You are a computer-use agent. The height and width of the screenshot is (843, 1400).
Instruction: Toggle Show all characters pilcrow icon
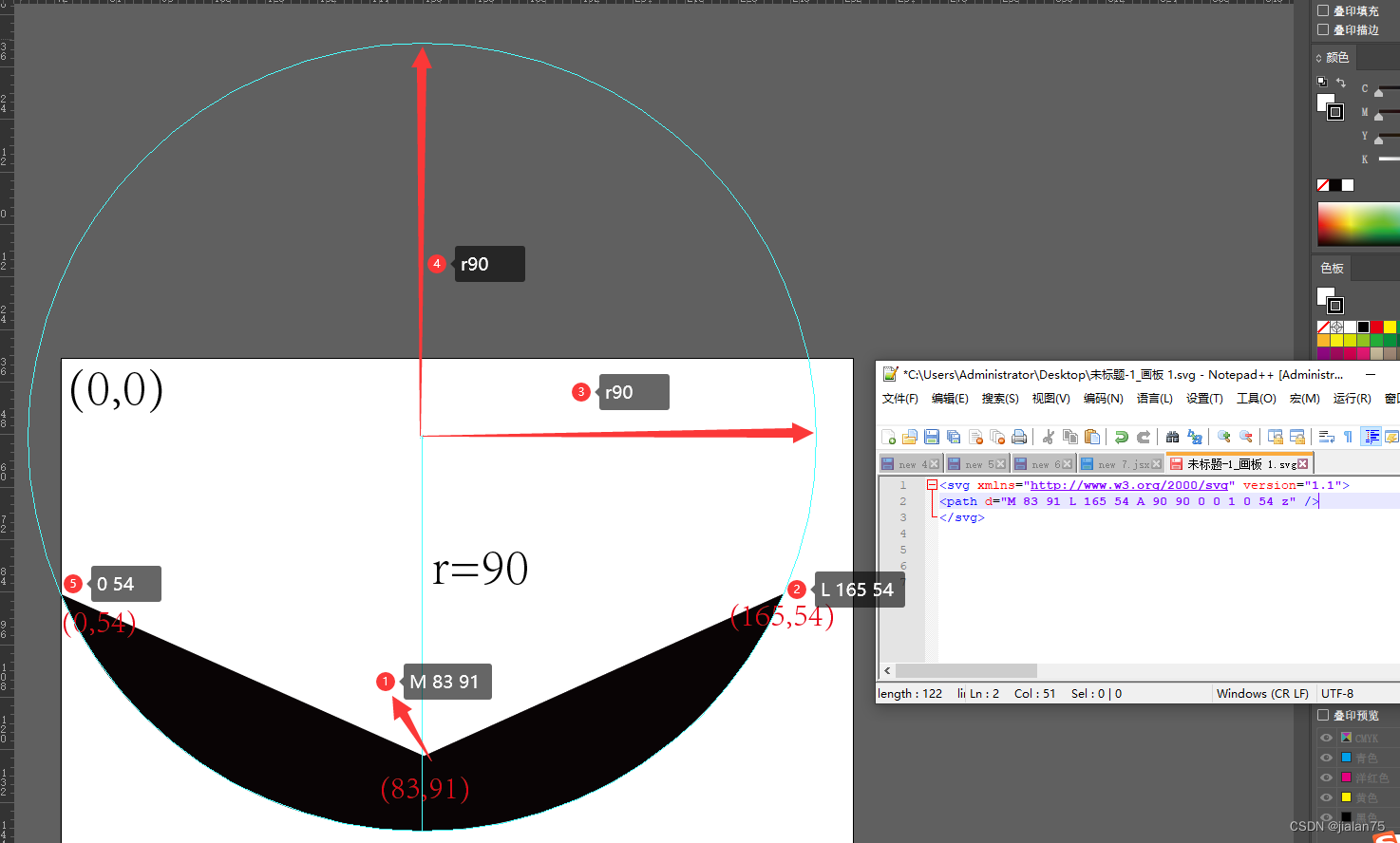coord(1348,437)
